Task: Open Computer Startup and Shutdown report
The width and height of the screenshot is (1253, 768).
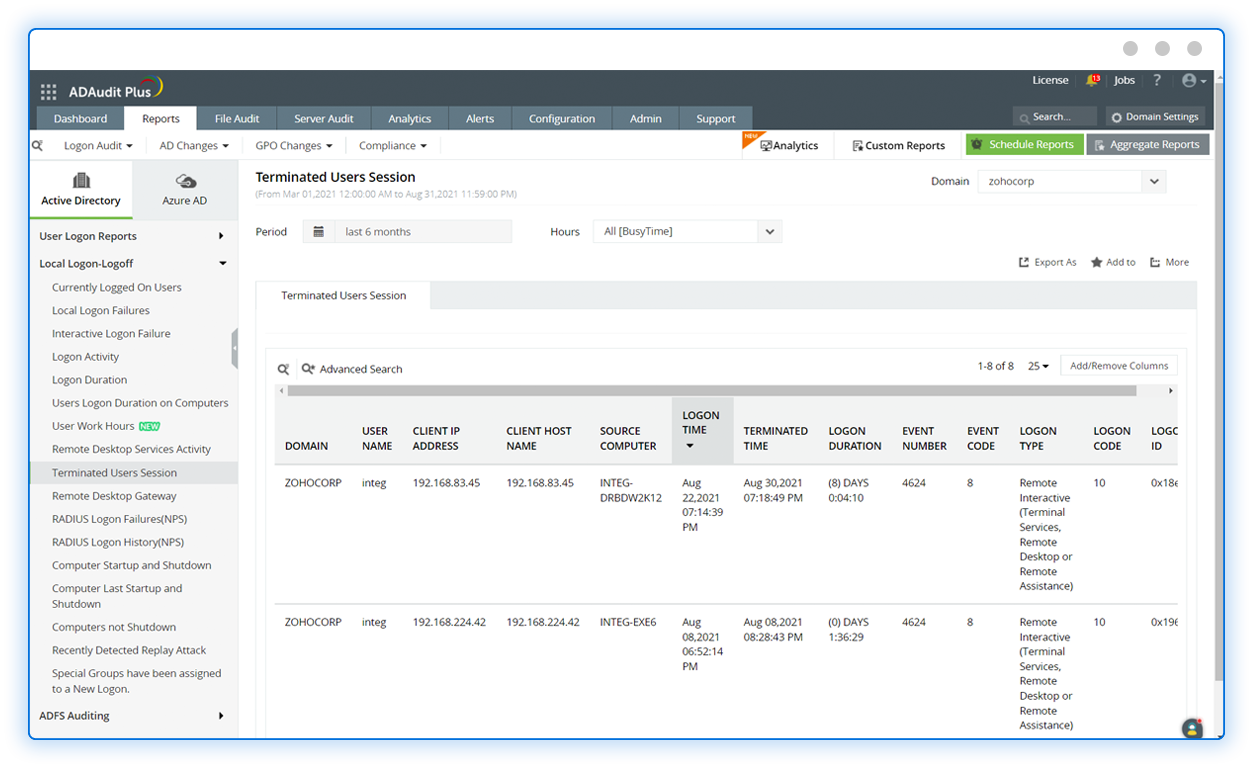Action: (x=132, y=565)
